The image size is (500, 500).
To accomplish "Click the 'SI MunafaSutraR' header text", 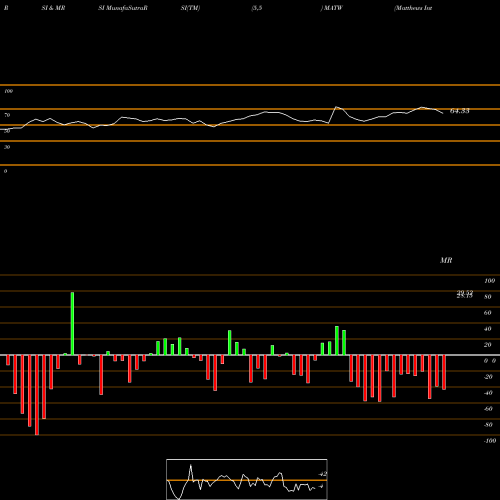I will (x=123, y=8).
